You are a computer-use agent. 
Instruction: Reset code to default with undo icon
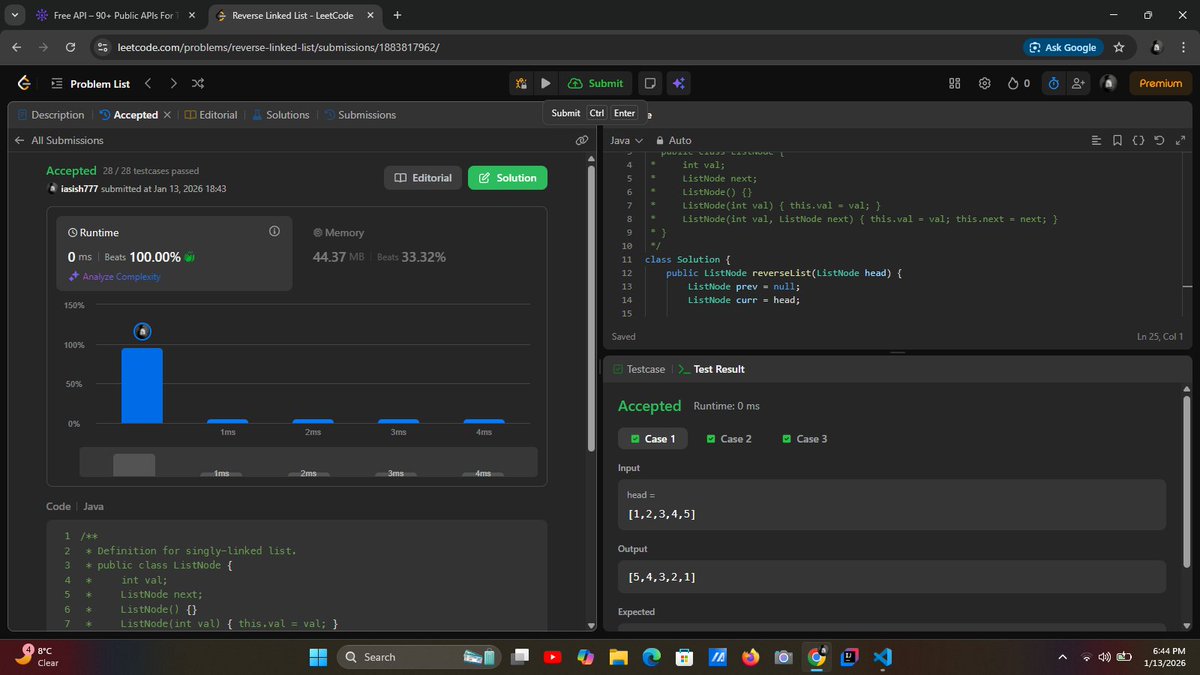point(1159,141)
